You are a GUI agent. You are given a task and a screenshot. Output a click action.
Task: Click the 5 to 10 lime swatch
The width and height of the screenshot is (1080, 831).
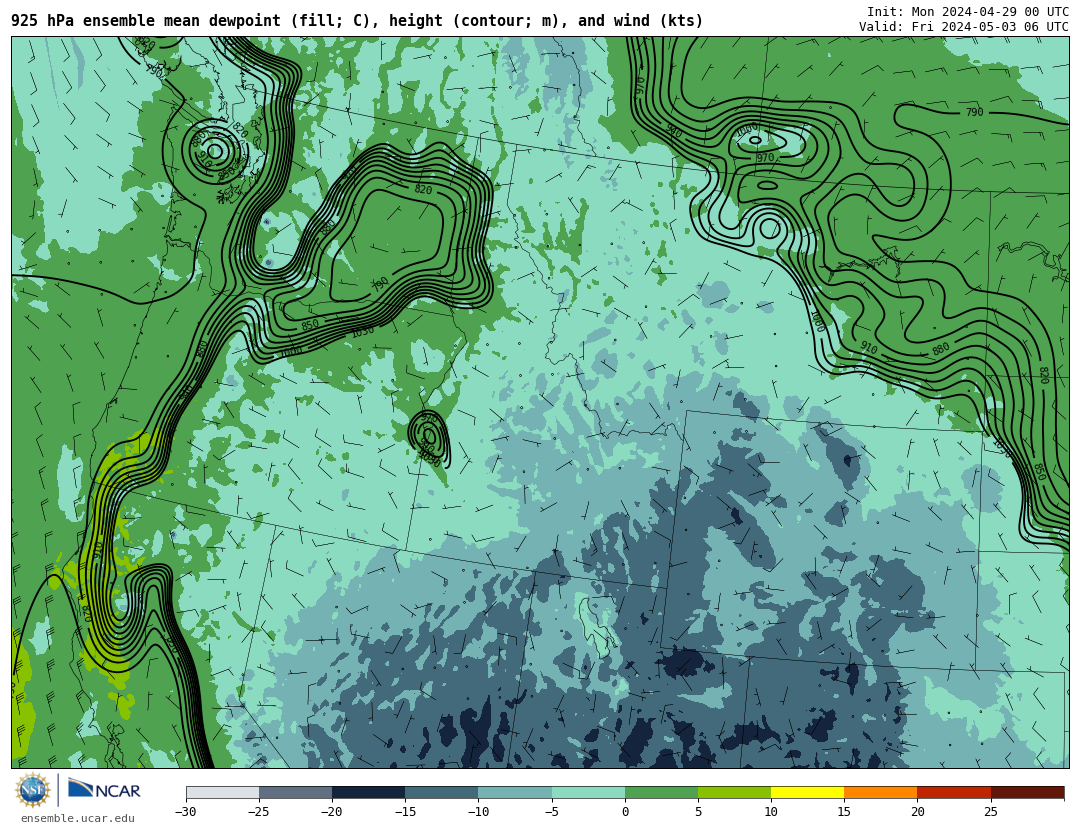click(734, 792)
